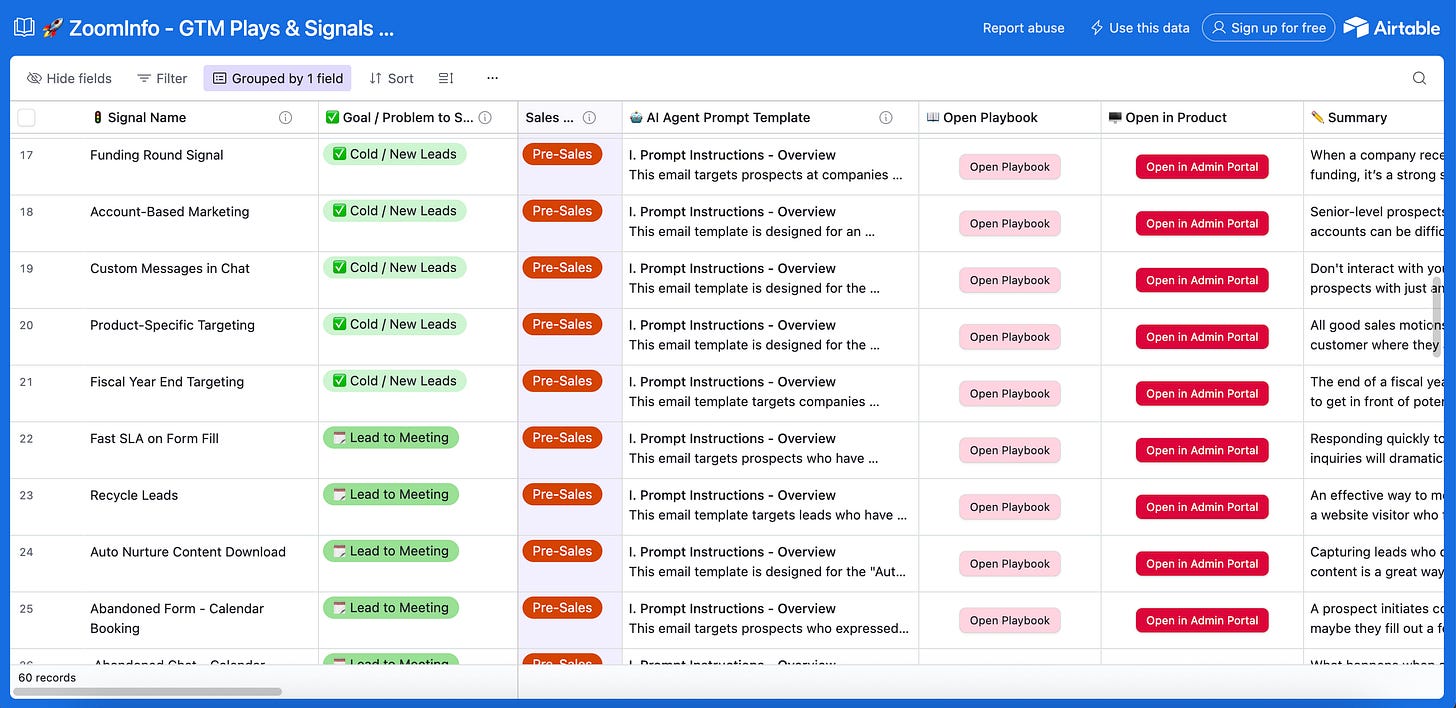1456x708 pixels.
Task: Click the vertical scrollbar thumb
Action: click(1439, 319)
